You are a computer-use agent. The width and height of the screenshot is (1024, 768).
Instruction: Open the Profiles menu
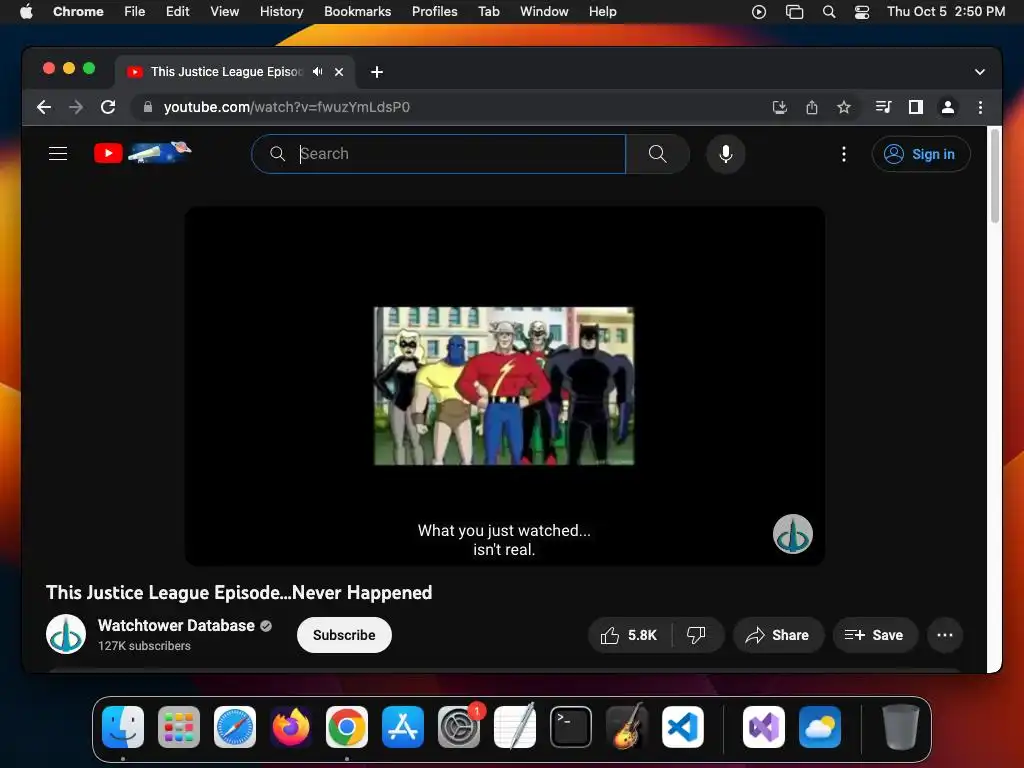(x=434, y=11)
